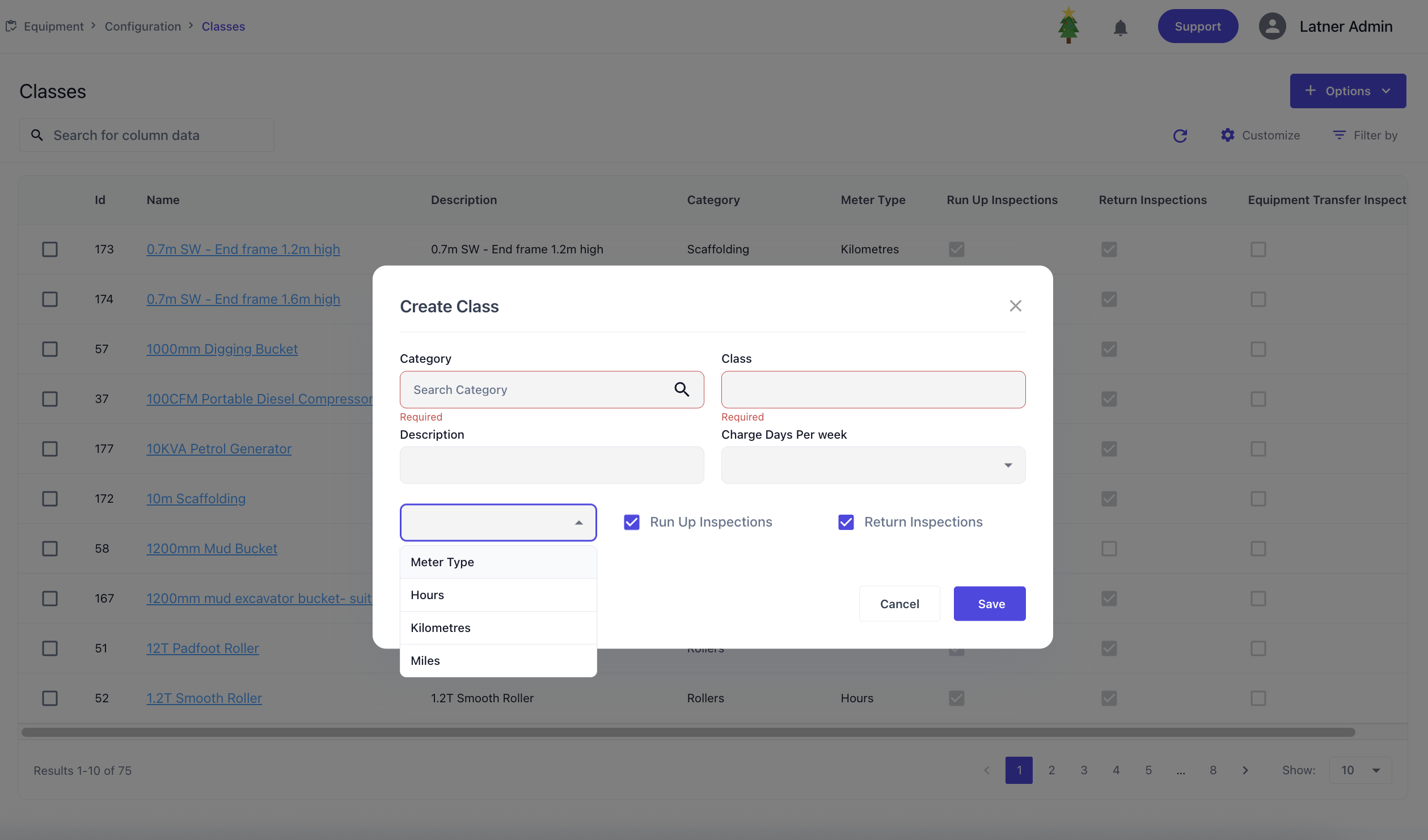Click the user avatar icon
The width and height of the screenshot is (1428, 840).
(1272, 27)
